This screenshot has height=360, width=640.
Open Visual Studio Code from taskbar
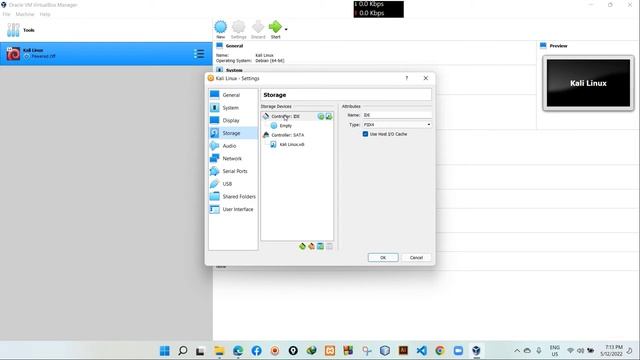tap(422, 351)
